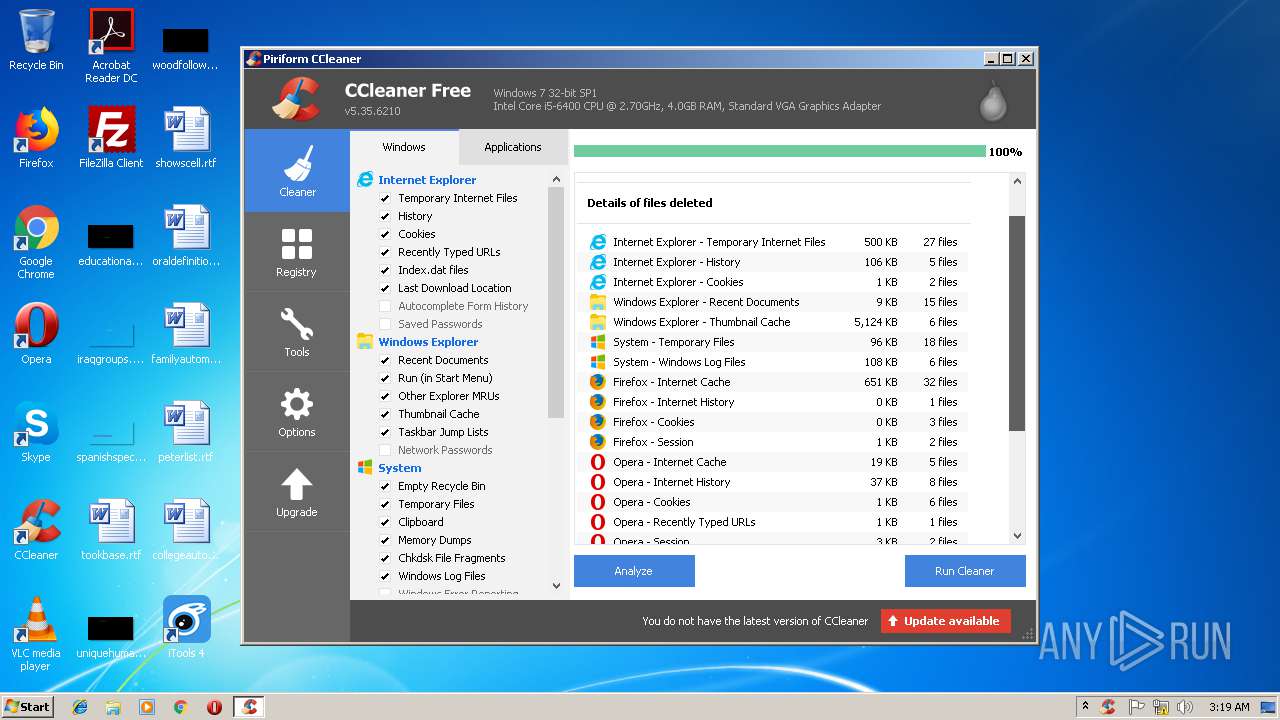The width and height of the screenshot is (1280, 720).
Task: Select Windows Explorer - Recent Documents row
Action: [775, 302]
